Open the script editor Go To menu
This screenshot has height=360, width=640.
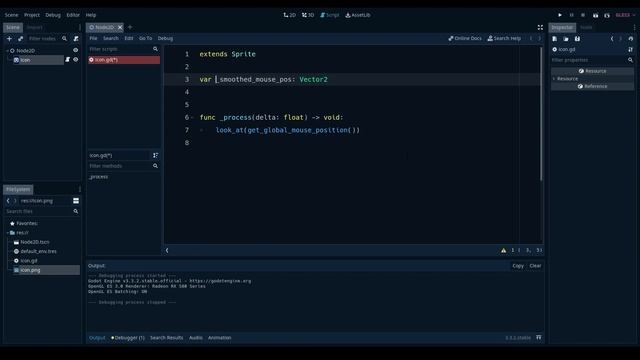[145, 38]
